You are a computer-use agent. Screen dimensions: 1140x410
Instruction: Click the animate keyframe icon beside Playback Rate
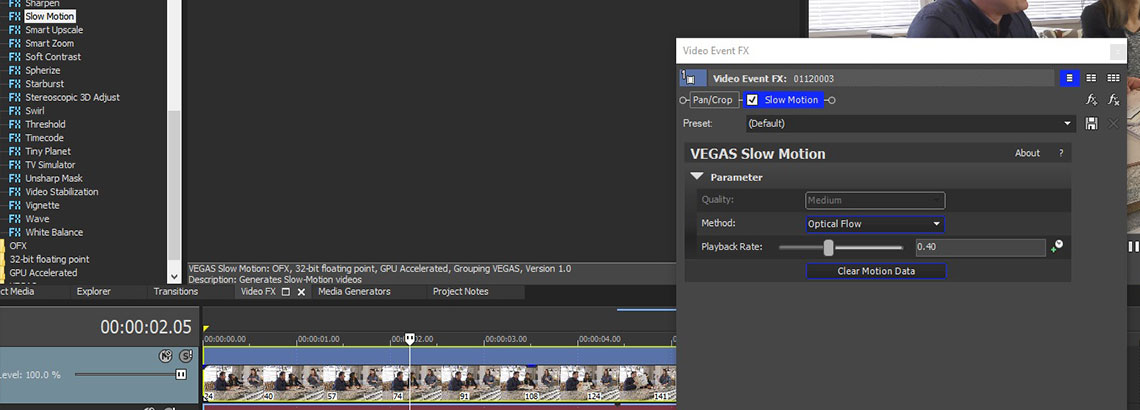[1056, 247]
